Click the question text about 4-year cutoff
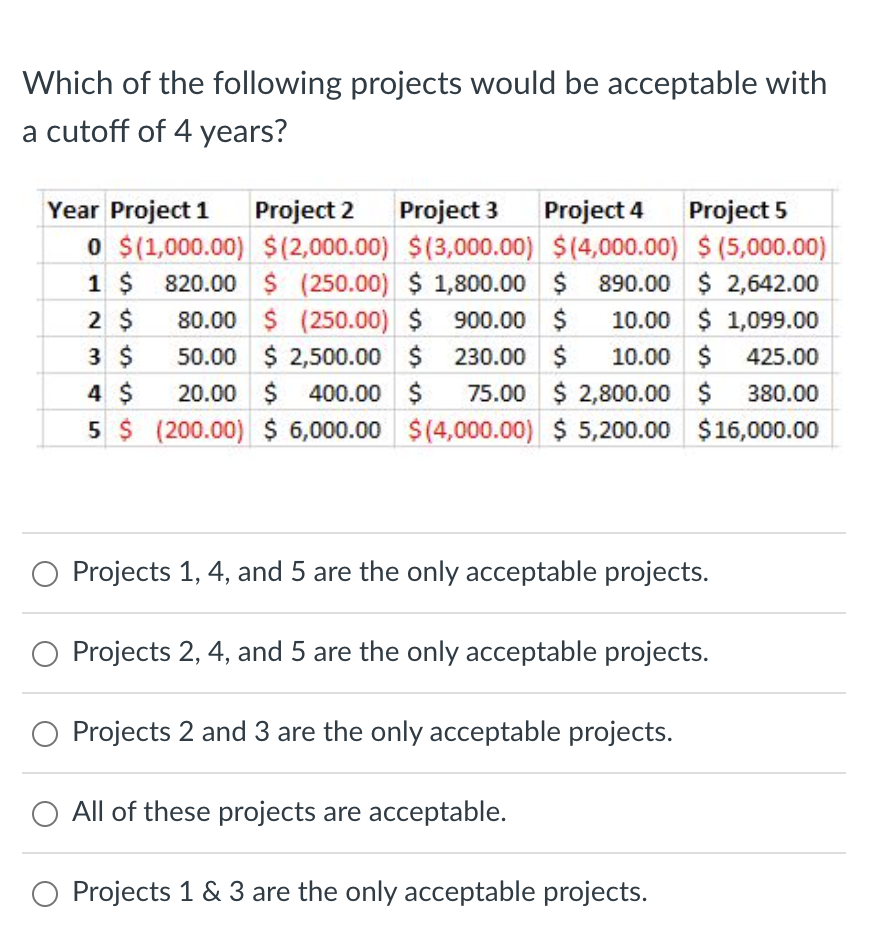Viewport: 872px width, 936px height. click(424, 105)
